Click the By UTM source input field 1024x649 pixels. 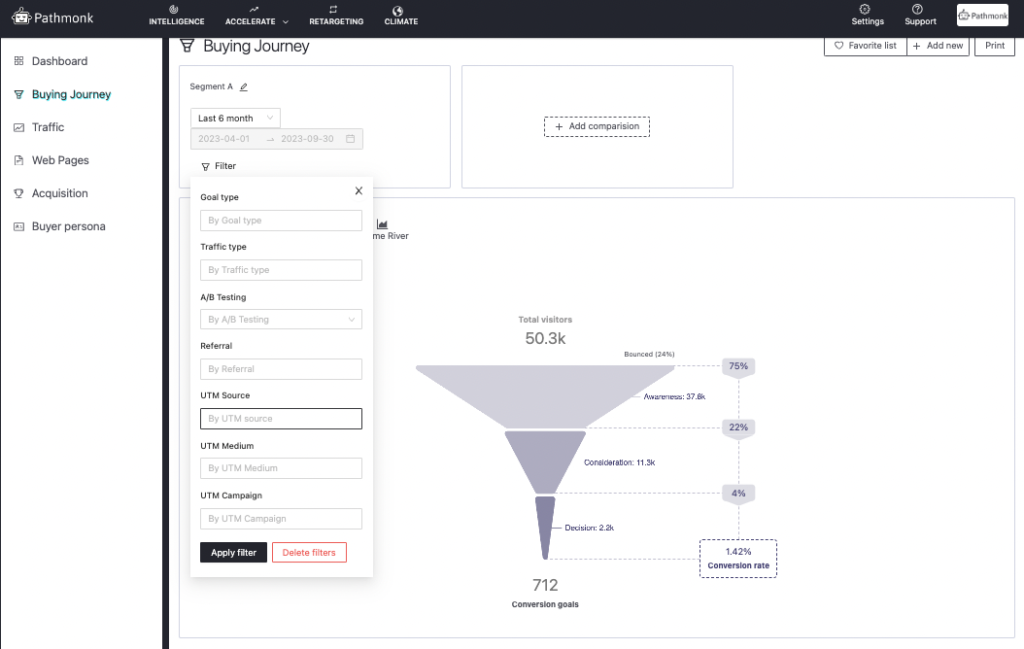coord(280,418)
